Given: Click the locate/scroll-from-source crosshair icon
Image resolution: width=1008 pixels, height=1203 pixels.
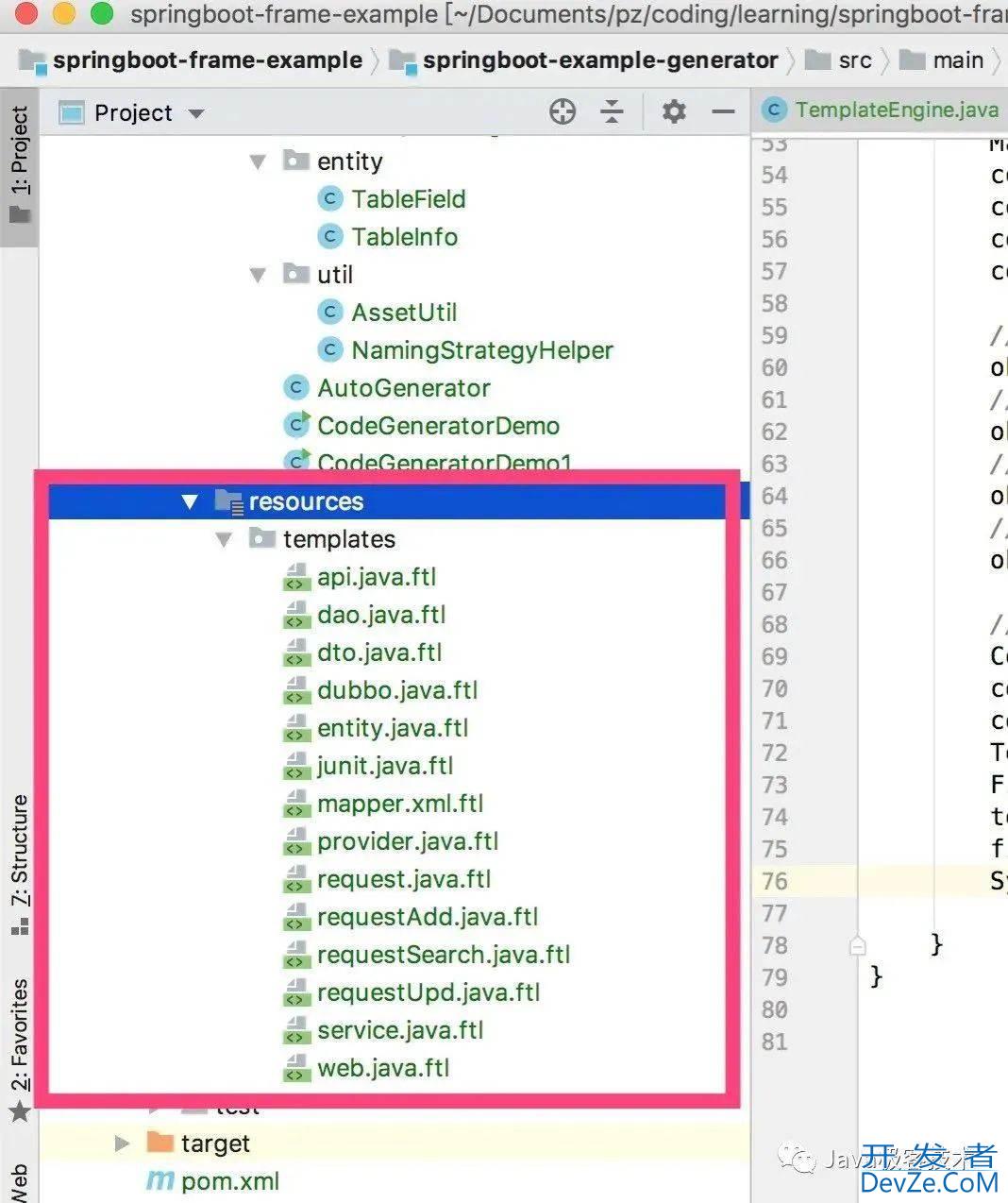Looking at the screenshot, I should pos(563,112).
